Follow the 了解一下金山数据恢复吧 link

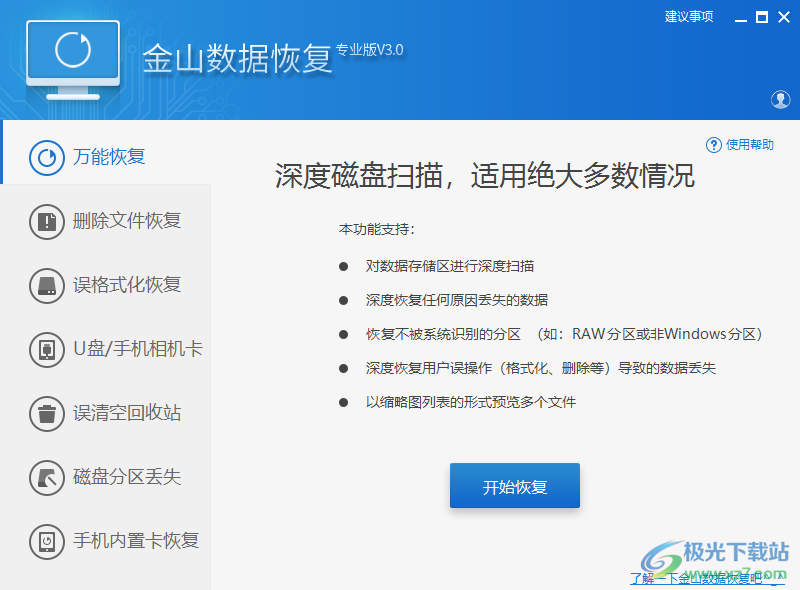707,578
